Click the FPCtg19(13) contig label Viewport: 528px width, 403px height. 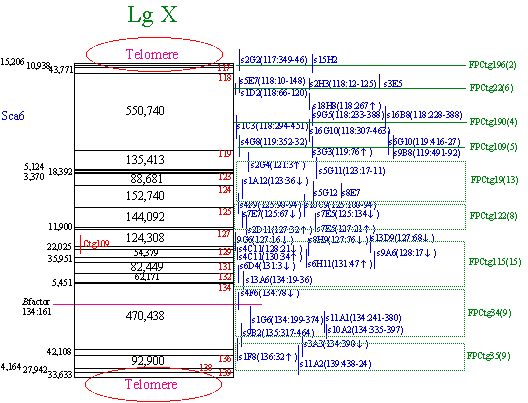(x=494, y=179)
